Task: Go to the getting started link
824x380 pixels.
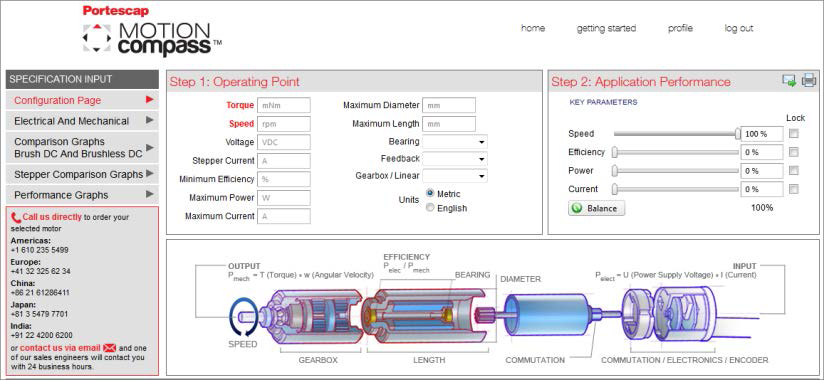Action: coord(606,28)
